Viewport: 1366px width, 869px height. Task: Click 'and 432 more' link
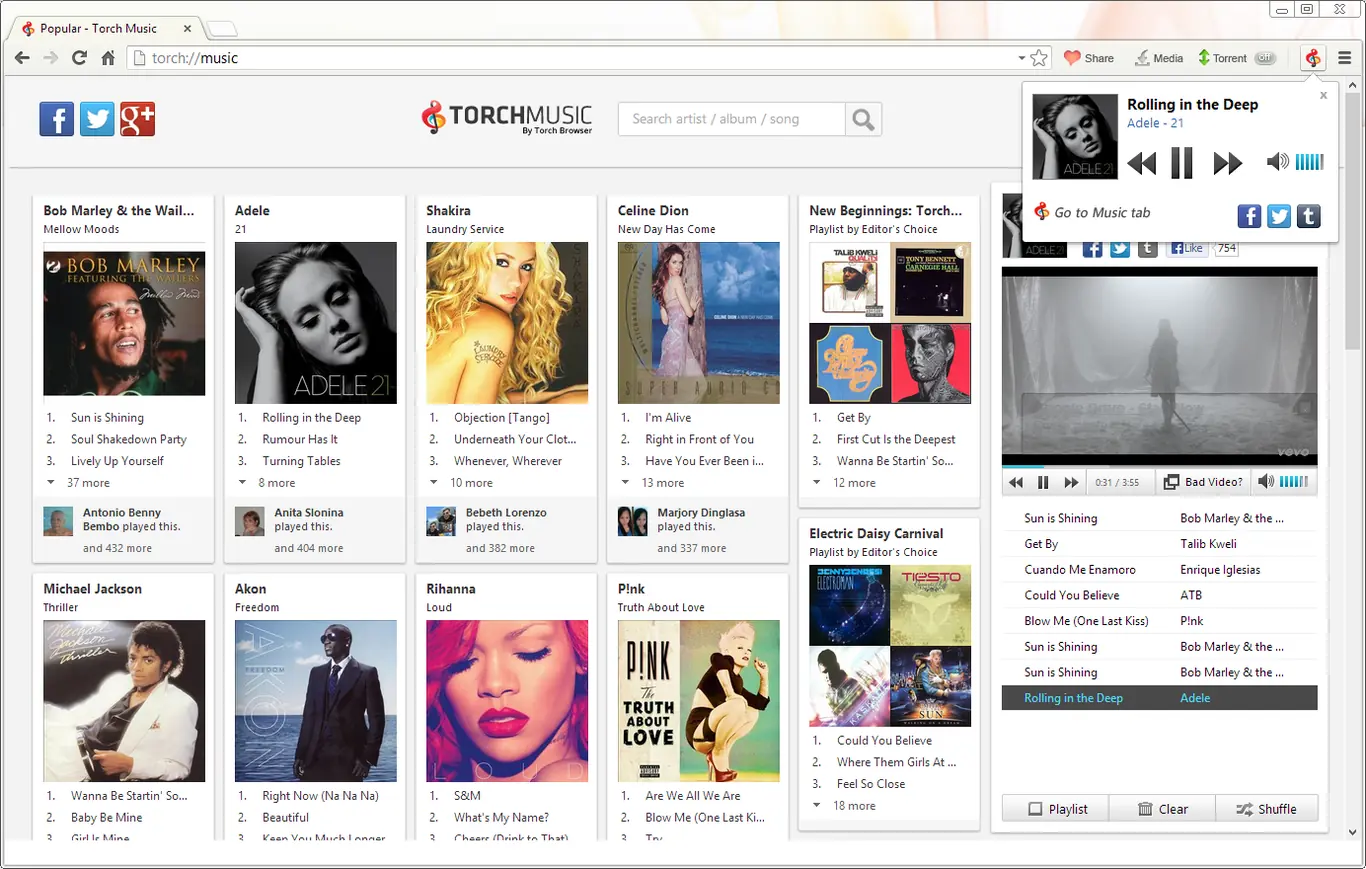[x=118, y=548]
